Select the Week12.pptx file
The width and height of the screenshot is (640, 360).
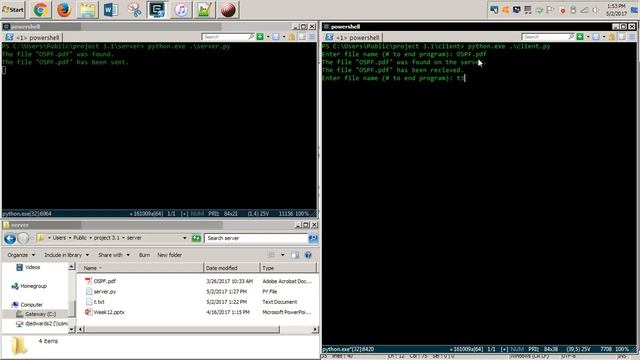109,312
